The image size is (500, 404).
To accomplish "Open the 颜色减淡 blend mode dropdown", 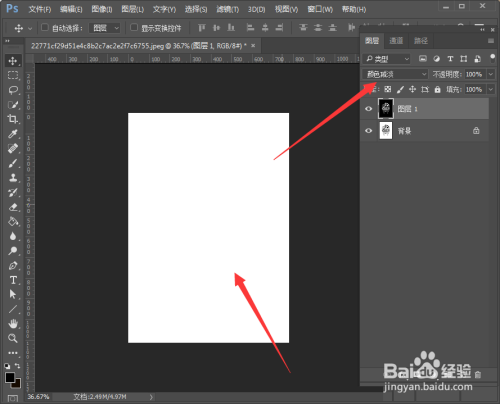I will click(x=395, y=74).
